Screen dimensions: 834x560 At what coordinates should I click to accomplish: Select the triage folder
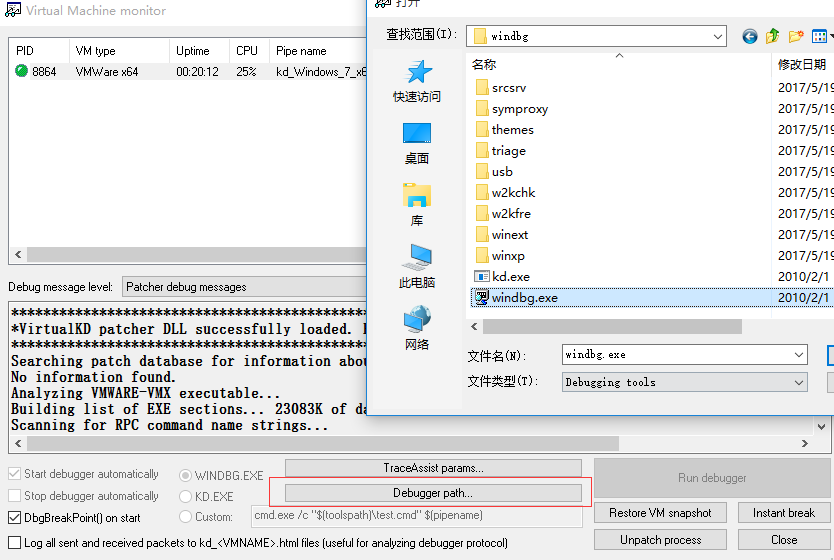pos(500,151)
